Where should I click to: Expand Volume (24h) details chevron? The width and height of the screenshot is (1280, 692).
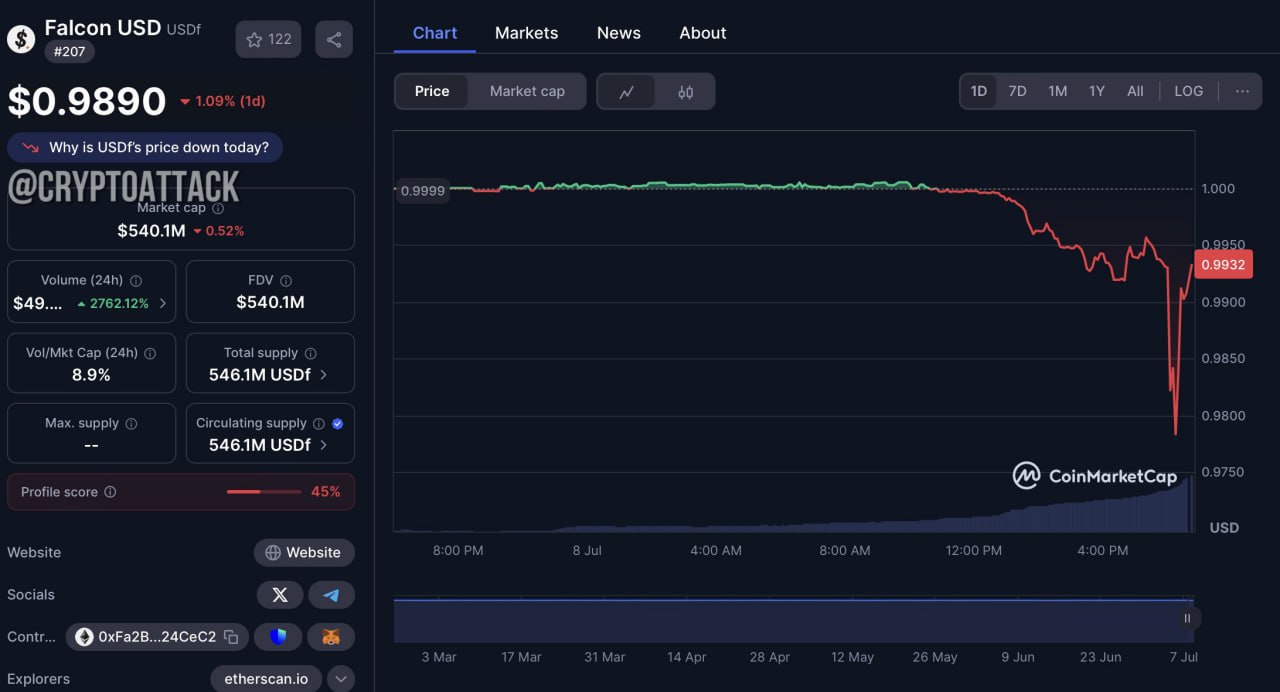click(163, 303)
